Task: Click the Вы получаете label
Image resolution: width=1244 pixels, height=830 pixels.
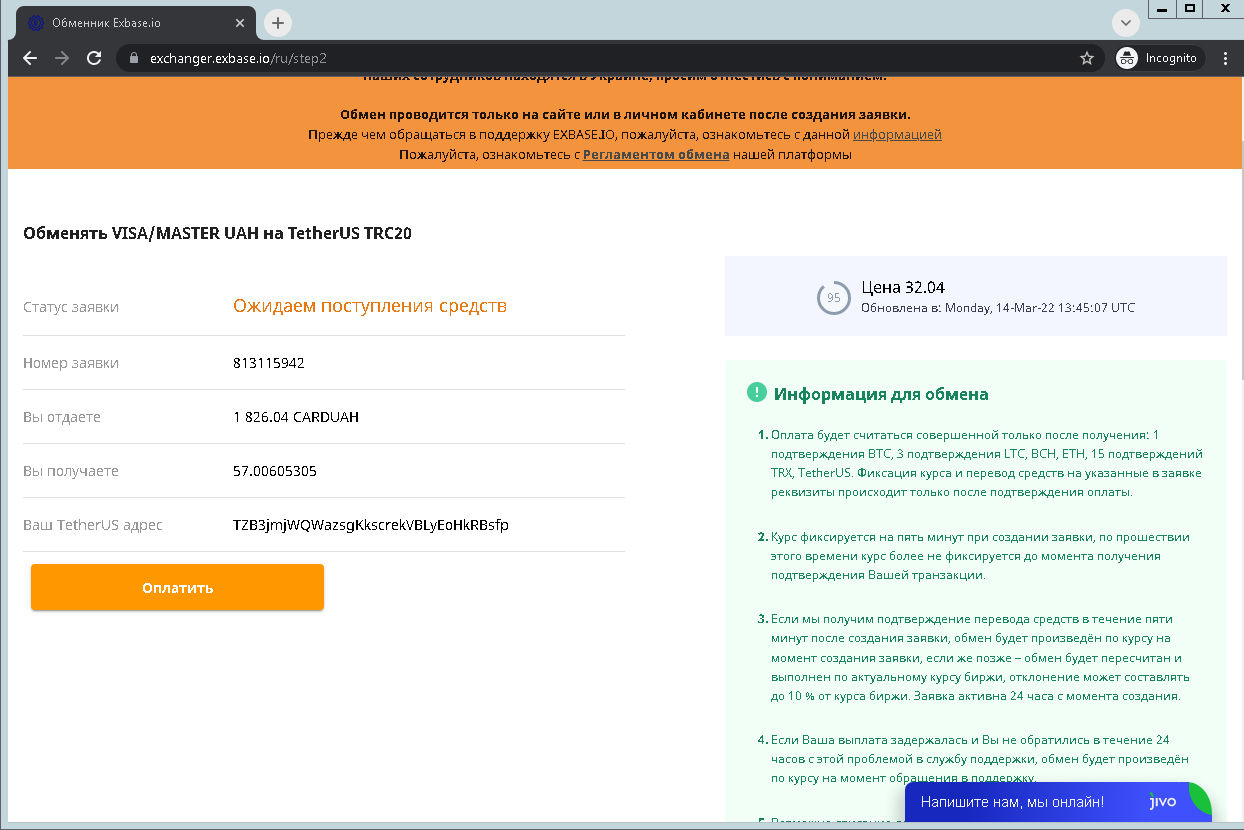Action: 71,471
